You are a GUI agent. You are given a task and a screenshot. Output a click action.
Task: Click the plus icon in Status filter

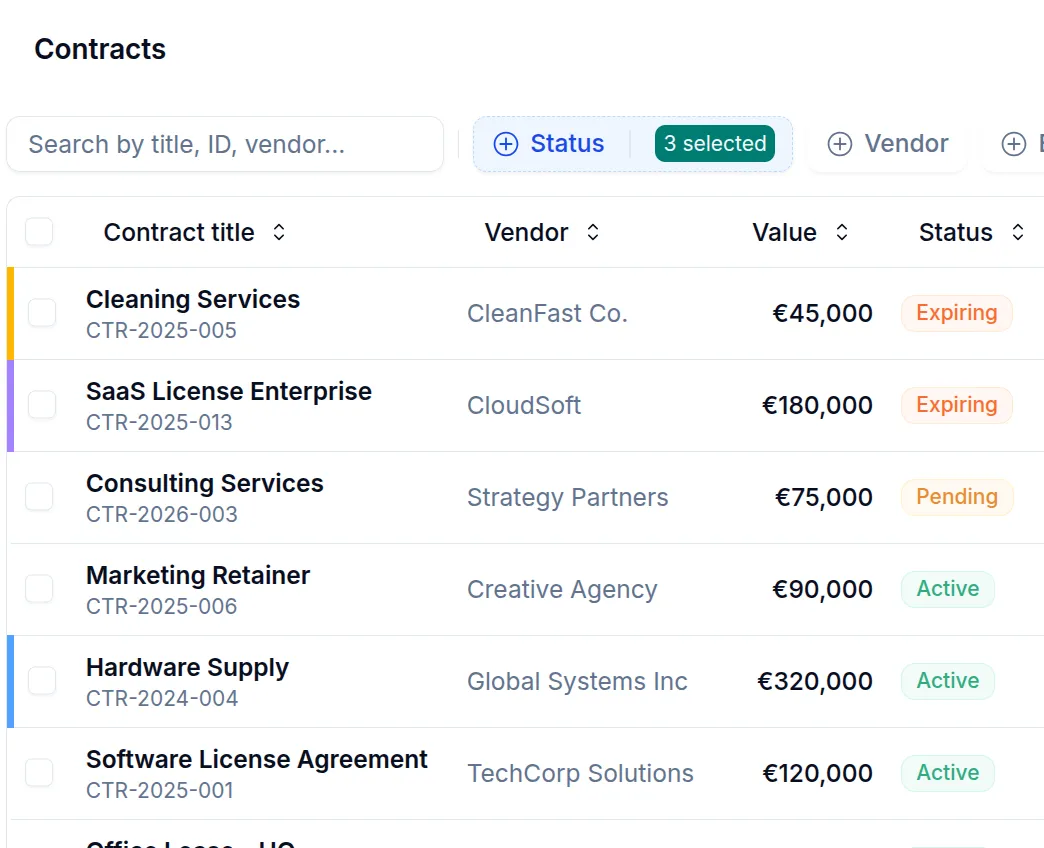[x=505, y=144]
